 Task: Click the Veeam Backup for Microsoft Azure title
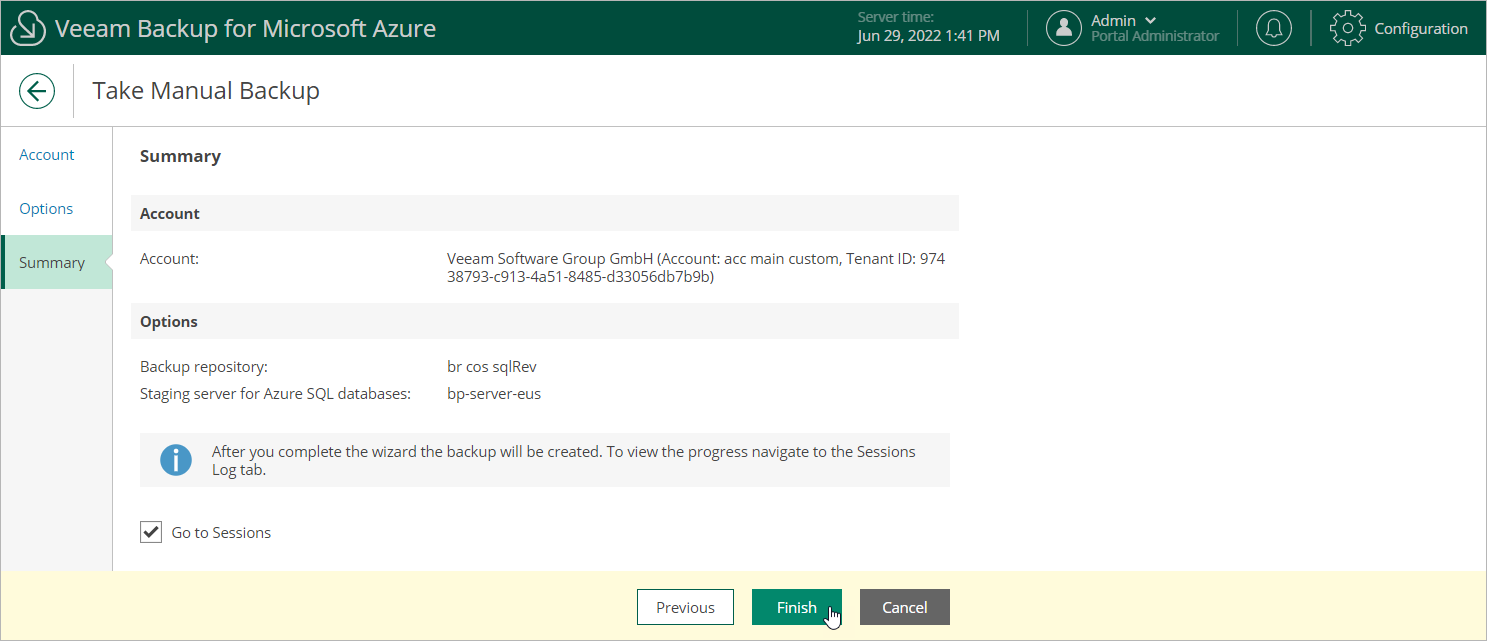[245, 28]
